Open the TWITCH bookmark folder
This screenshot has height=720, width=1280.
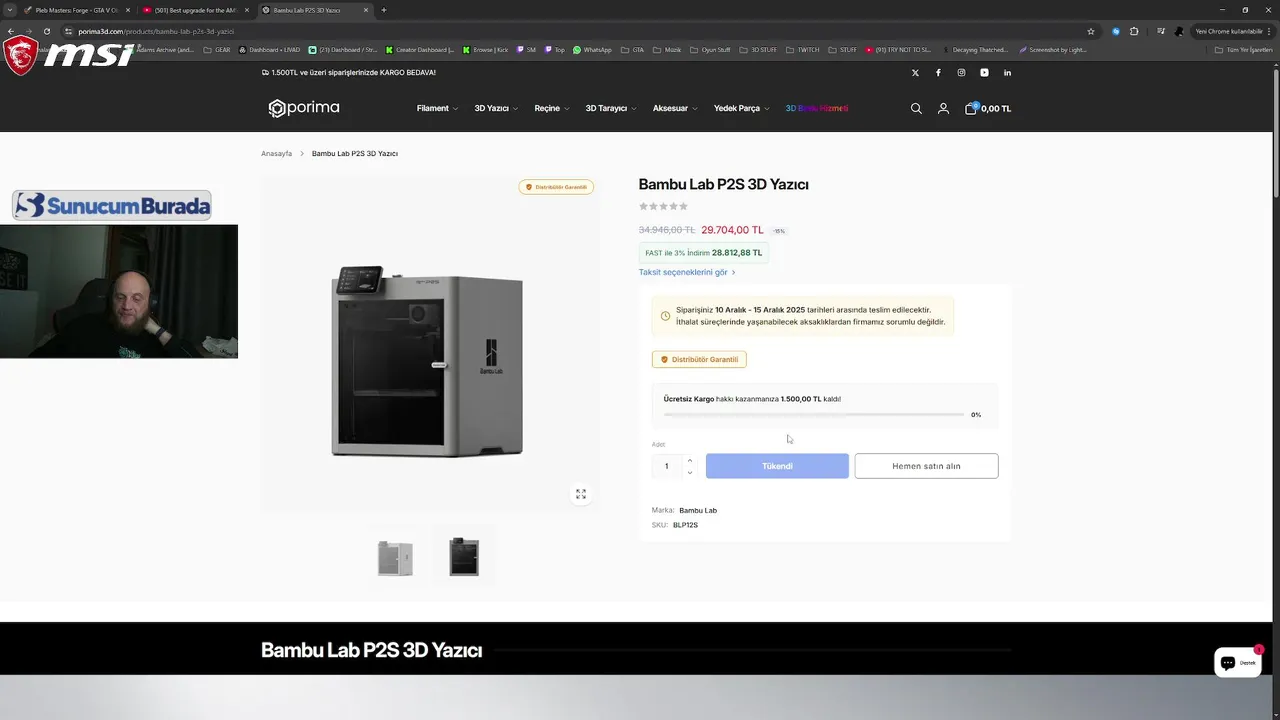tap(804, 50)
